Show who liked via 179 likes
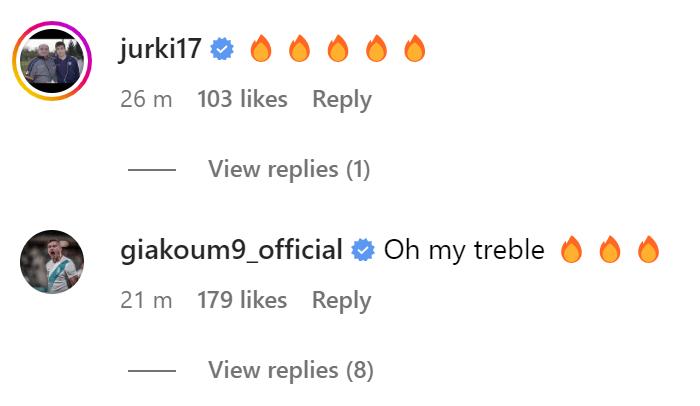The height and width of the screenshot is (406, 700). pyautogui.click(x=242, y=300)
